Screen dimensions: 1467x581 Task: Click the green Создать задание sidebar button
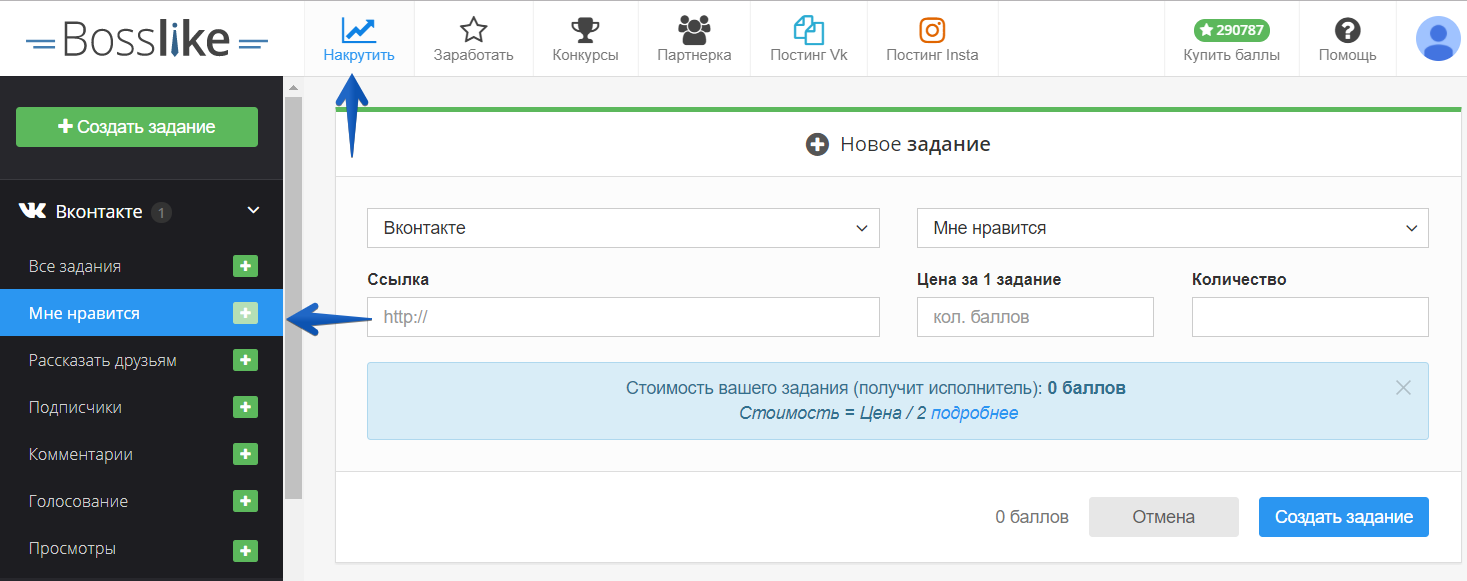pos(137,127)
